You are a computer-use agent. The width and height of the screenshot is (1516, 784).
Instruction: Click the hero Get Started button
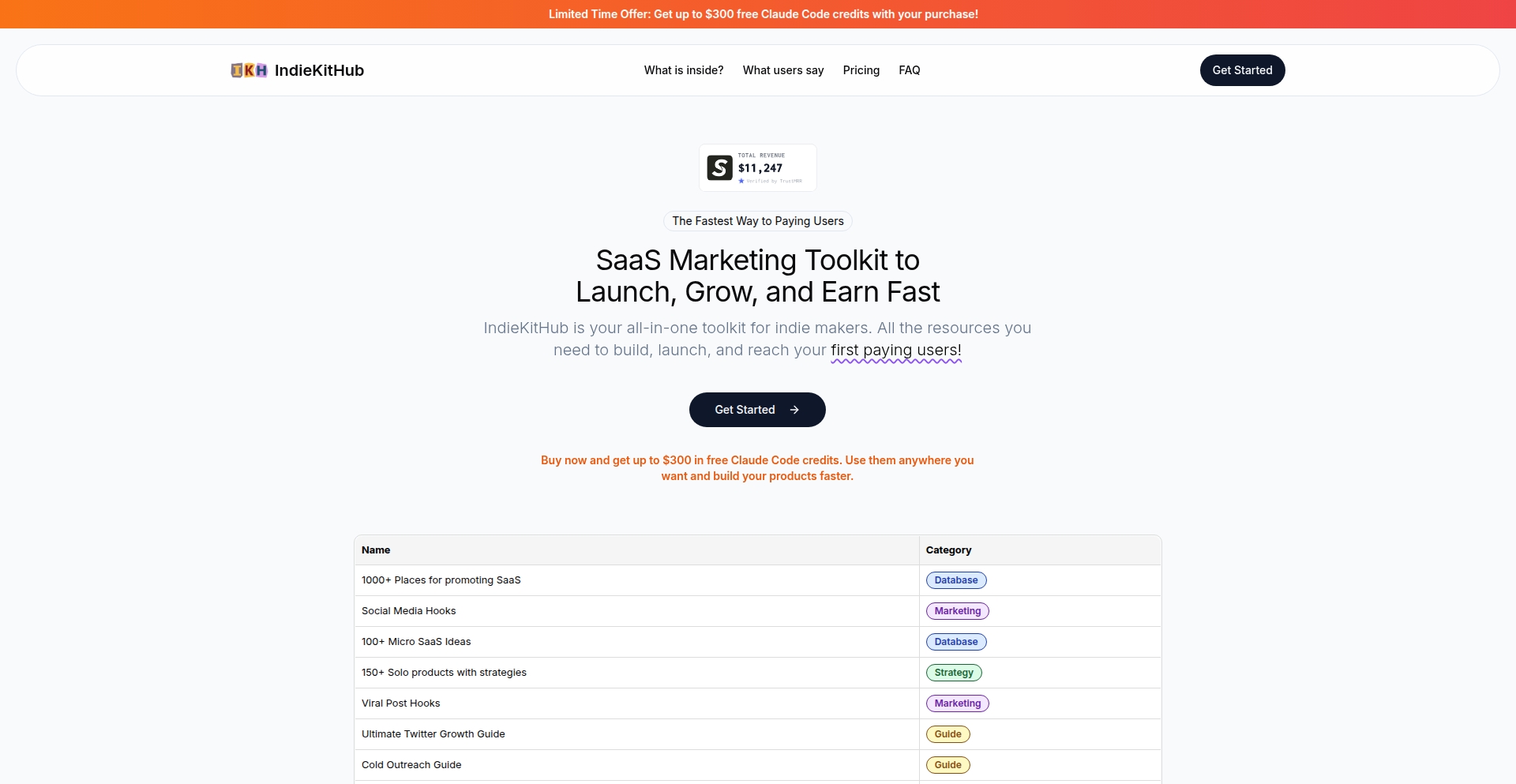coord(745,410)
